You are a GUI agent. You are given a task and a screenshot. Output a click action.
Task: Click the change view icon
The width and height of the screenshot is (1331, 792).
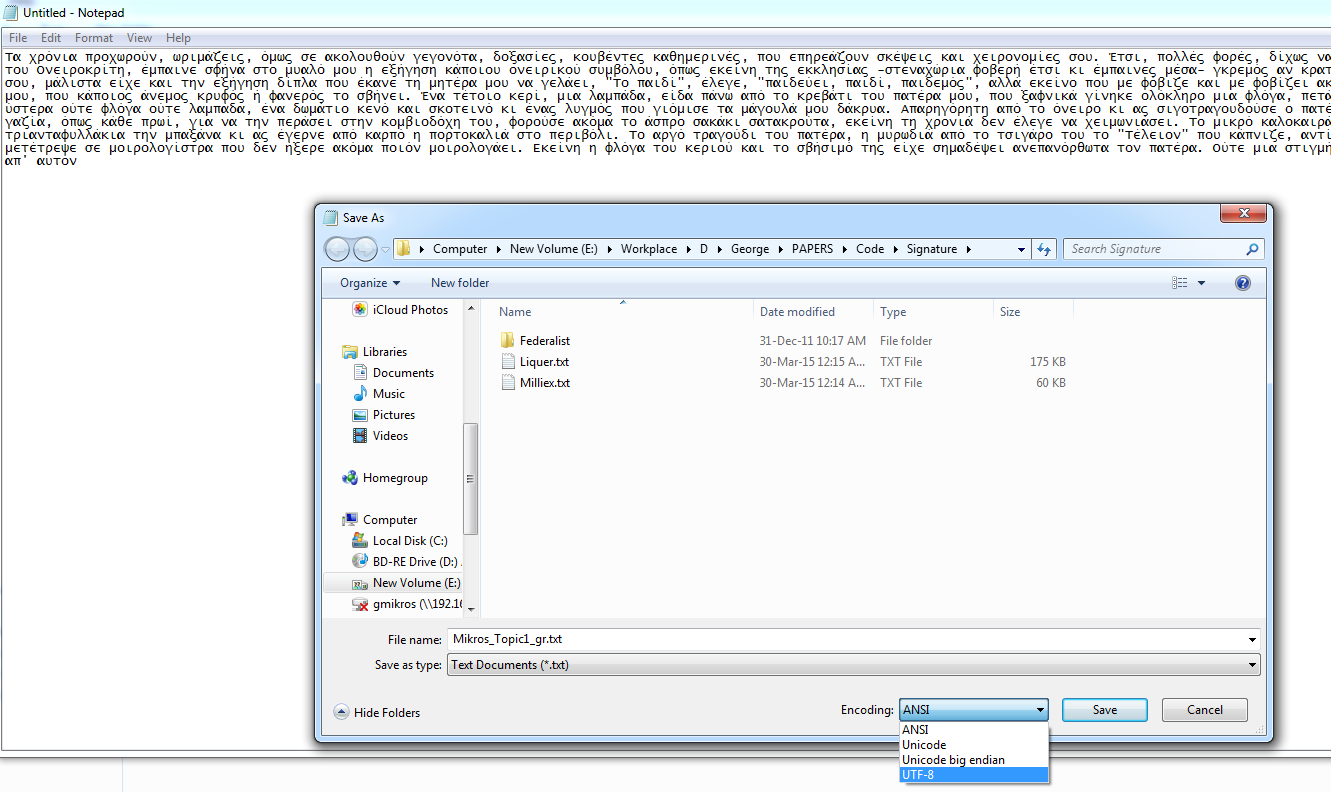pos(1179,283)
